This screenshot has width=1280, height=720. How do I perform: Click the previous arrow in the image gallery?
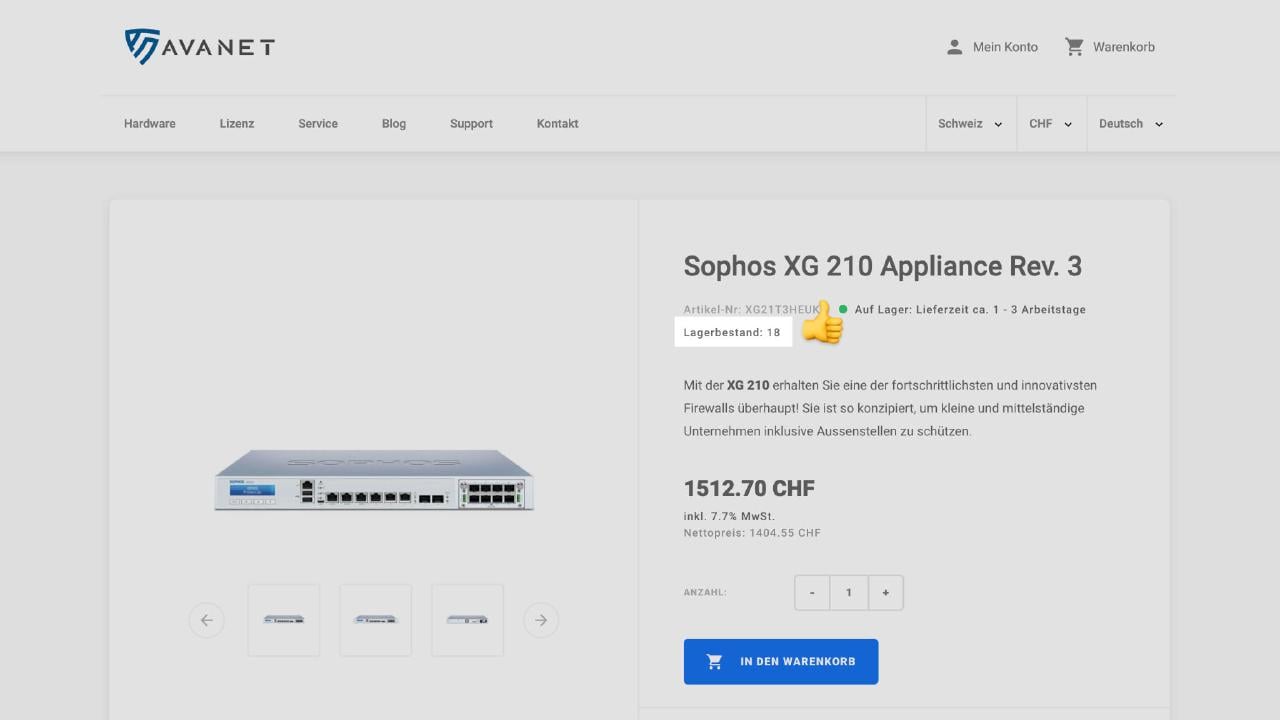[x=207, y=620]
